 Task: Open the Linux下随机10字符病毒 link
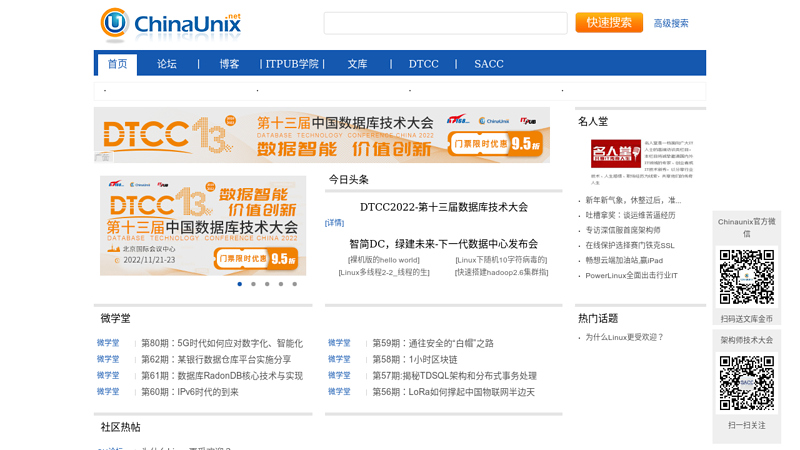click(x=501, y=260)
